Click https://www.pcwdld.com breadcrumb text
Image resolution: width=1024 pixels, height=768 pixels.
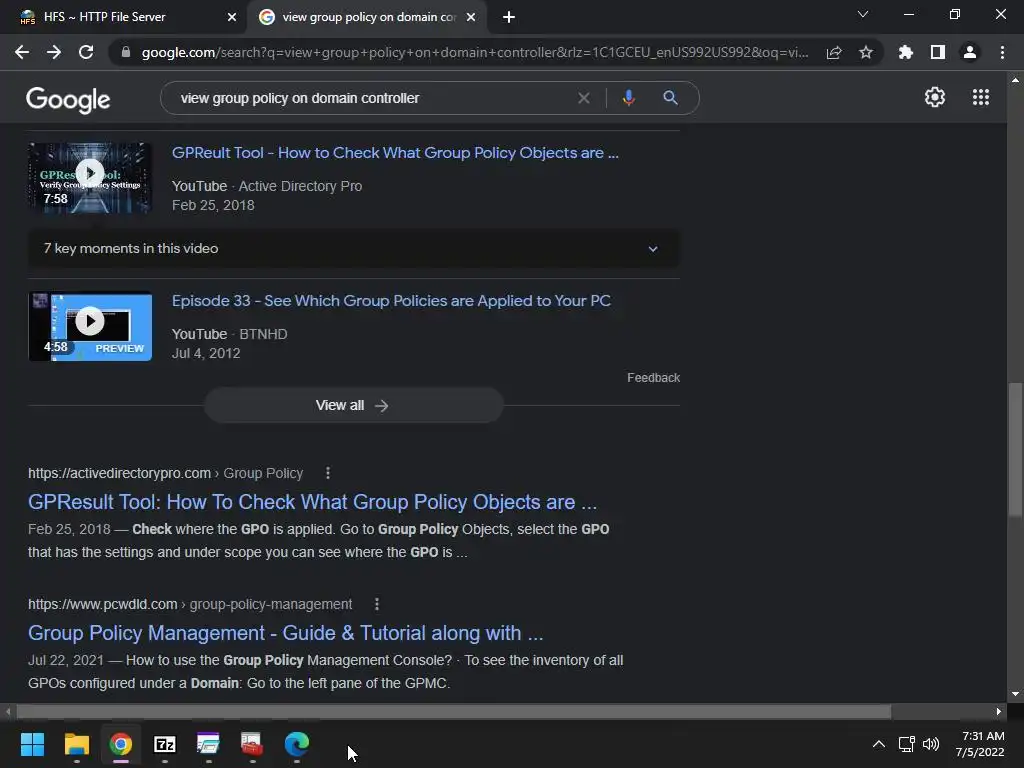(x=103, y=604)
